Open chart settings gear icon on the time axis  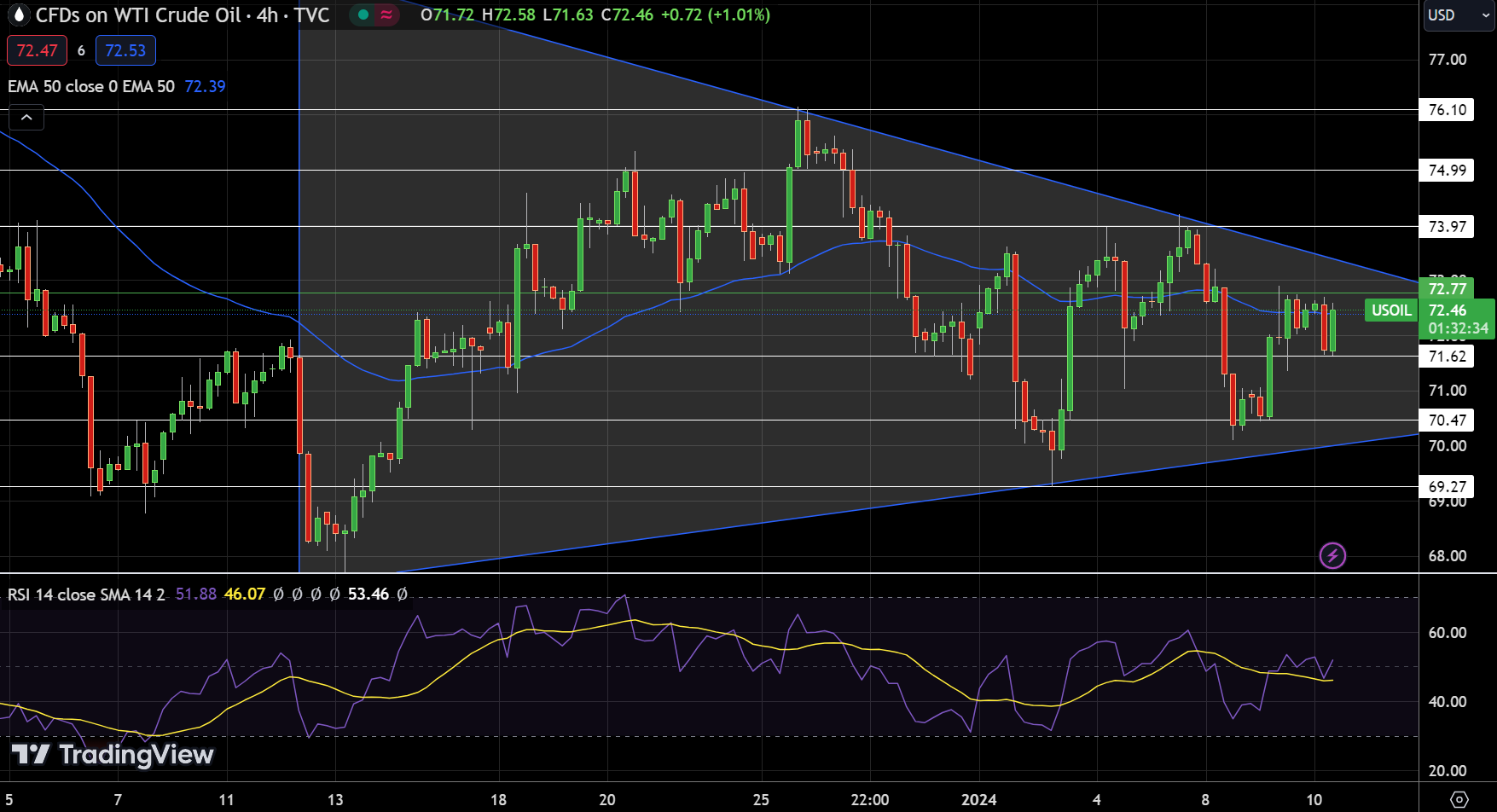tap(1459, 800)
